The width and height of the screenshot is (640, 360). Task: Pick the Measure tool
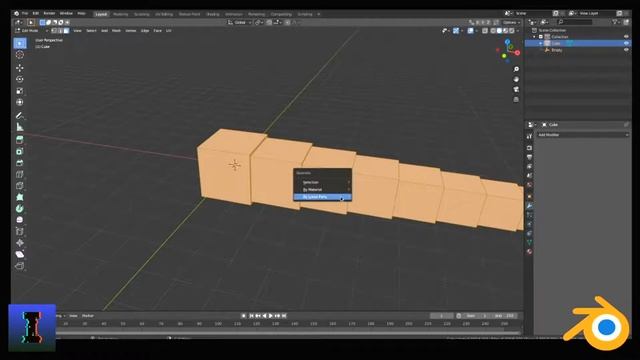tap(20, 127)
